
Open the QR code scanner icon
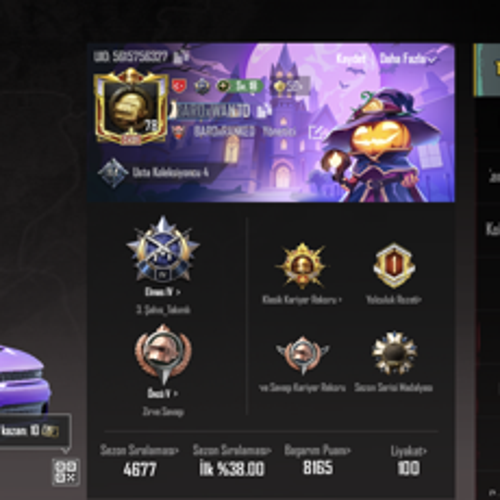click(66, 471)
